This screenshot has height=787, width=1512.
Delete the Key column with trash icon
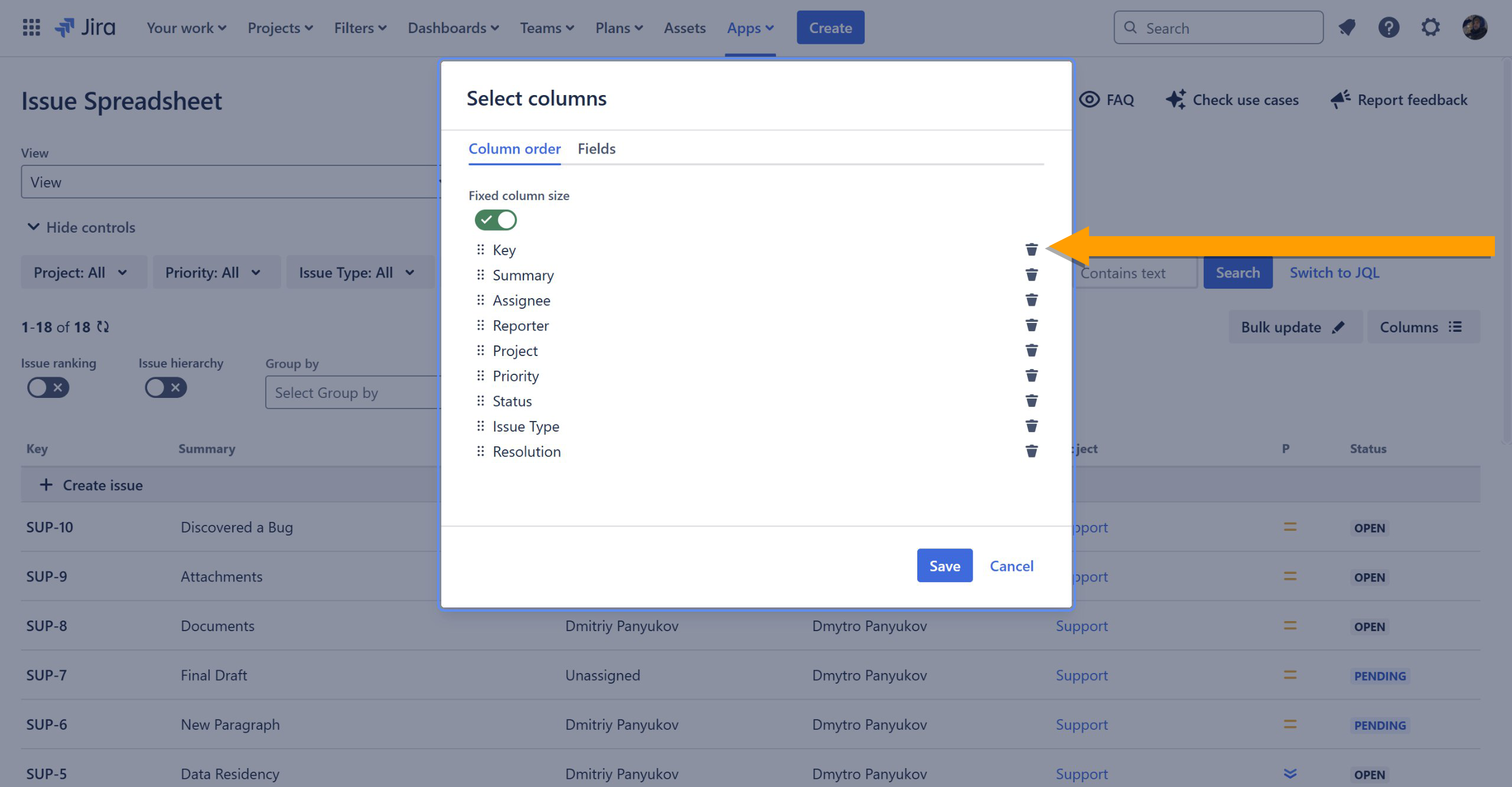tap(1031, 250)
